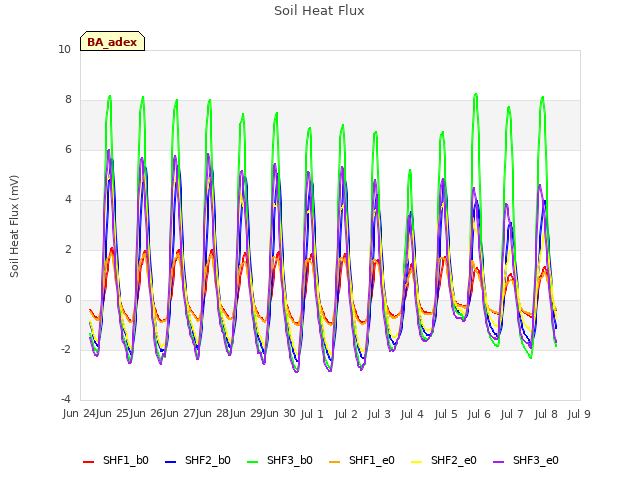Viewport: 640px width, 480px height.
Task: Select the Soil Heat Flux chart title
Action: [x=319, y=11]
